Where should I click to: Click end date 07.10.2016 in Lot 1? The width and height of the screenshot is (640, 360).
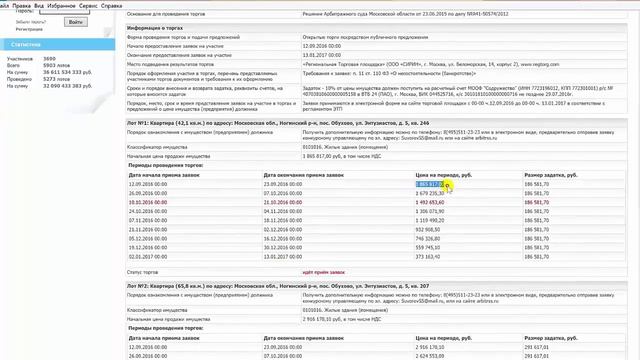[283, 193]
